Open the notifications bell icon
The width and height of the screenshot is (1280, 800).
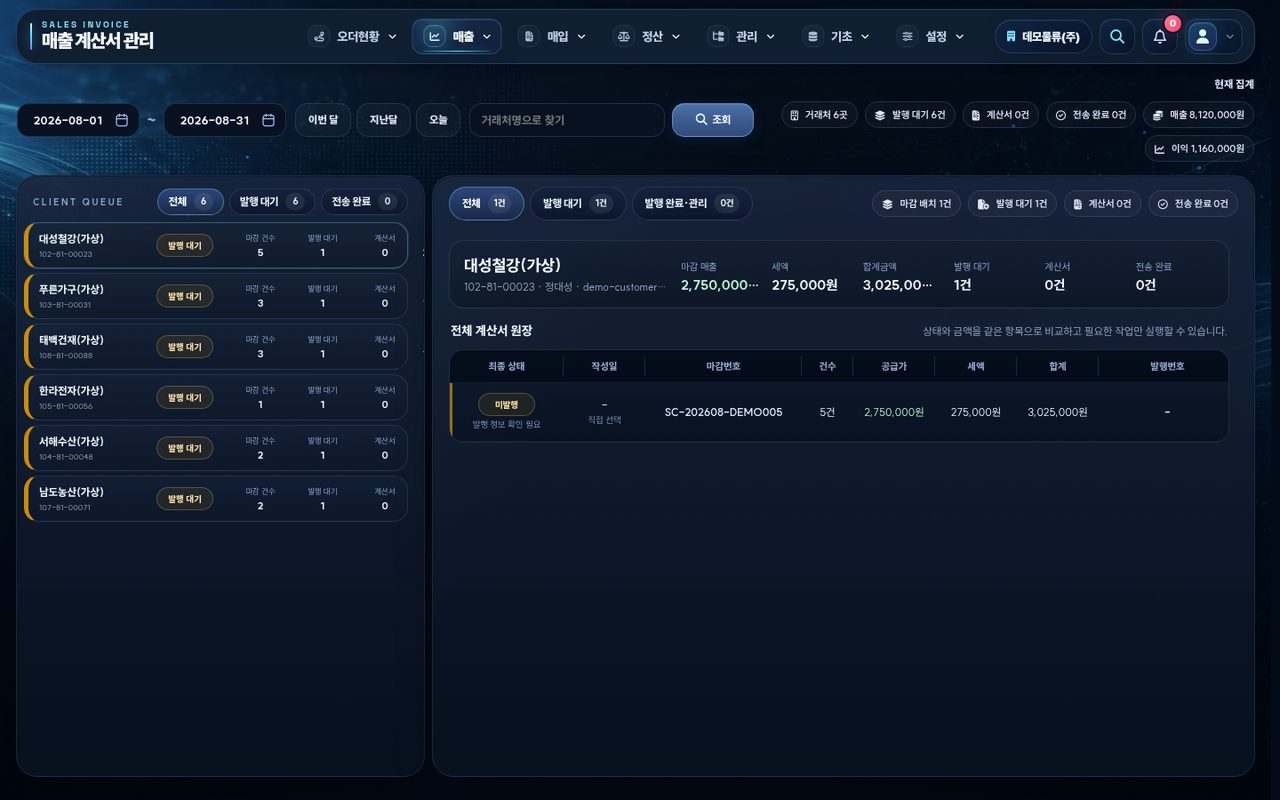point(1160,37)
